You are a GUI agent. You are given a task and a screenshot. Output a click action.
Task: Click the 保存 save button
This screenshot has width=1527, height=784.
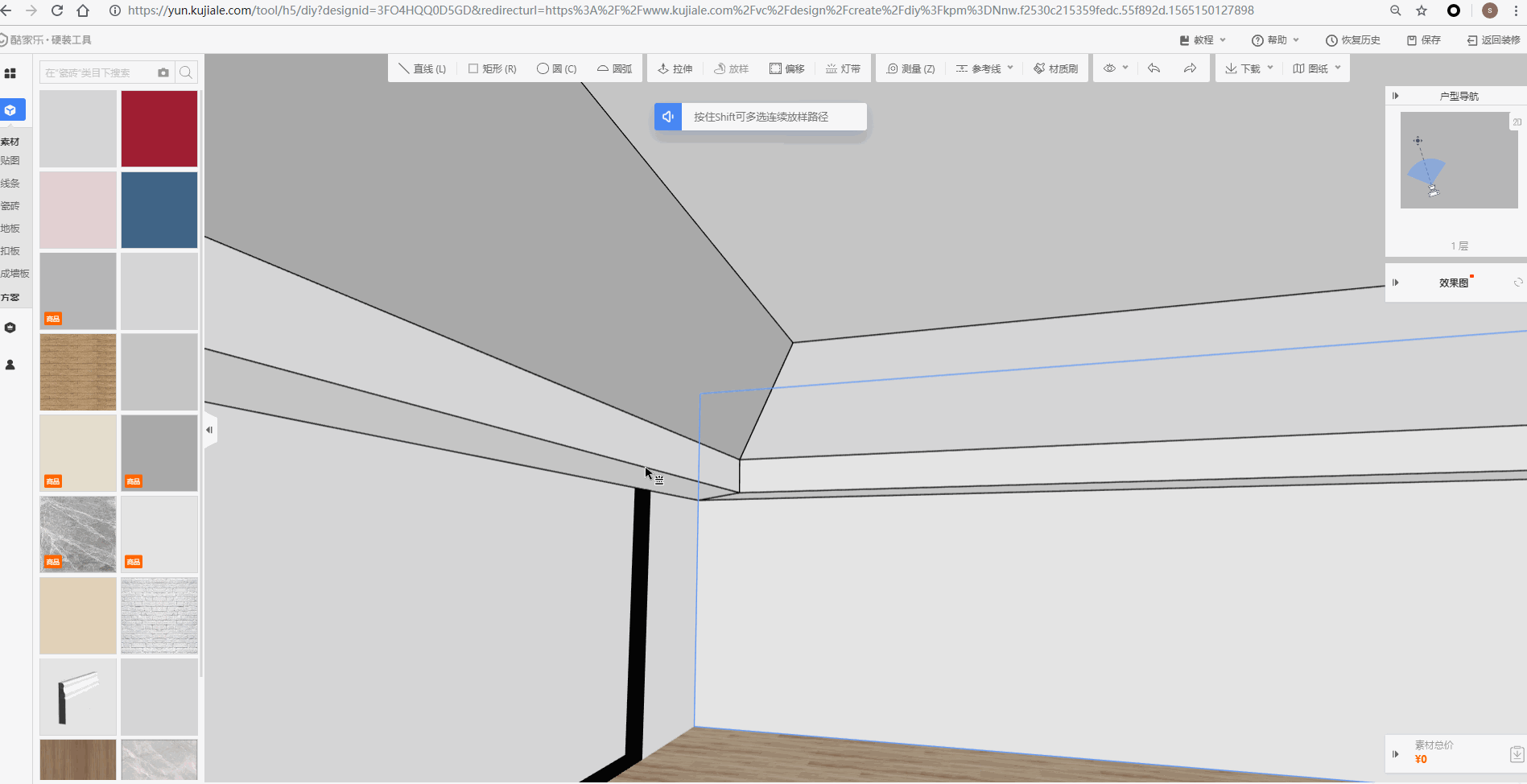[1424, 40]
